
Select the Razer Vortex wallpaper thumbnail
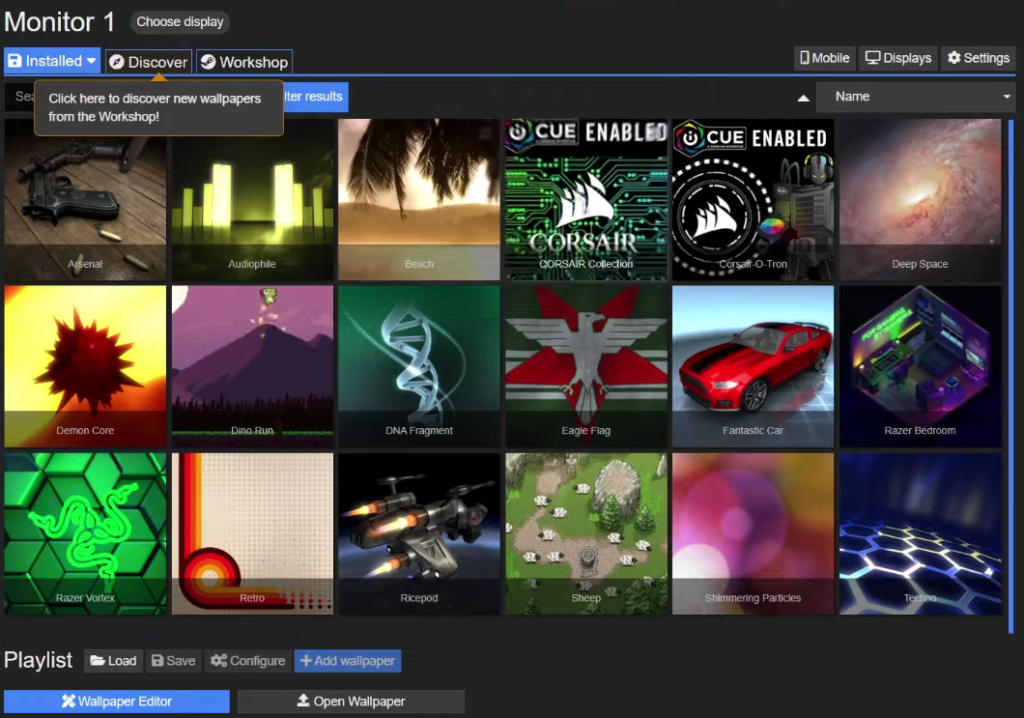tap(85, 533)
